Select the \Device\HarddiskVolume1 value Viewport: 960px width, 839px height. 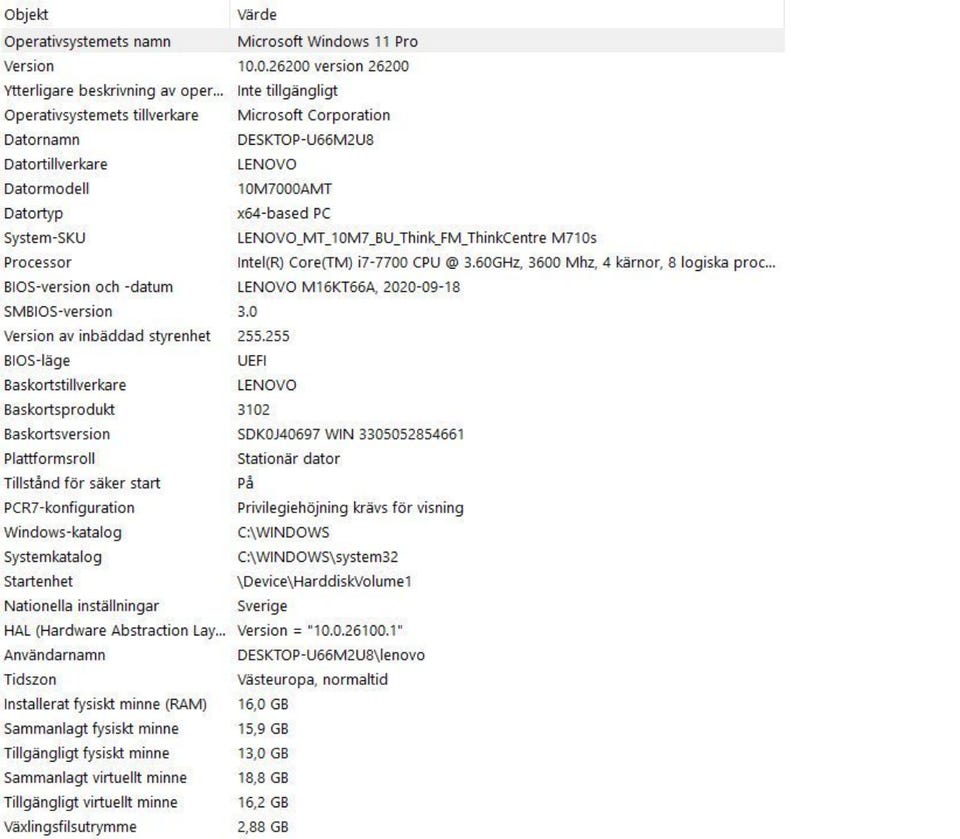pos(324,581)
